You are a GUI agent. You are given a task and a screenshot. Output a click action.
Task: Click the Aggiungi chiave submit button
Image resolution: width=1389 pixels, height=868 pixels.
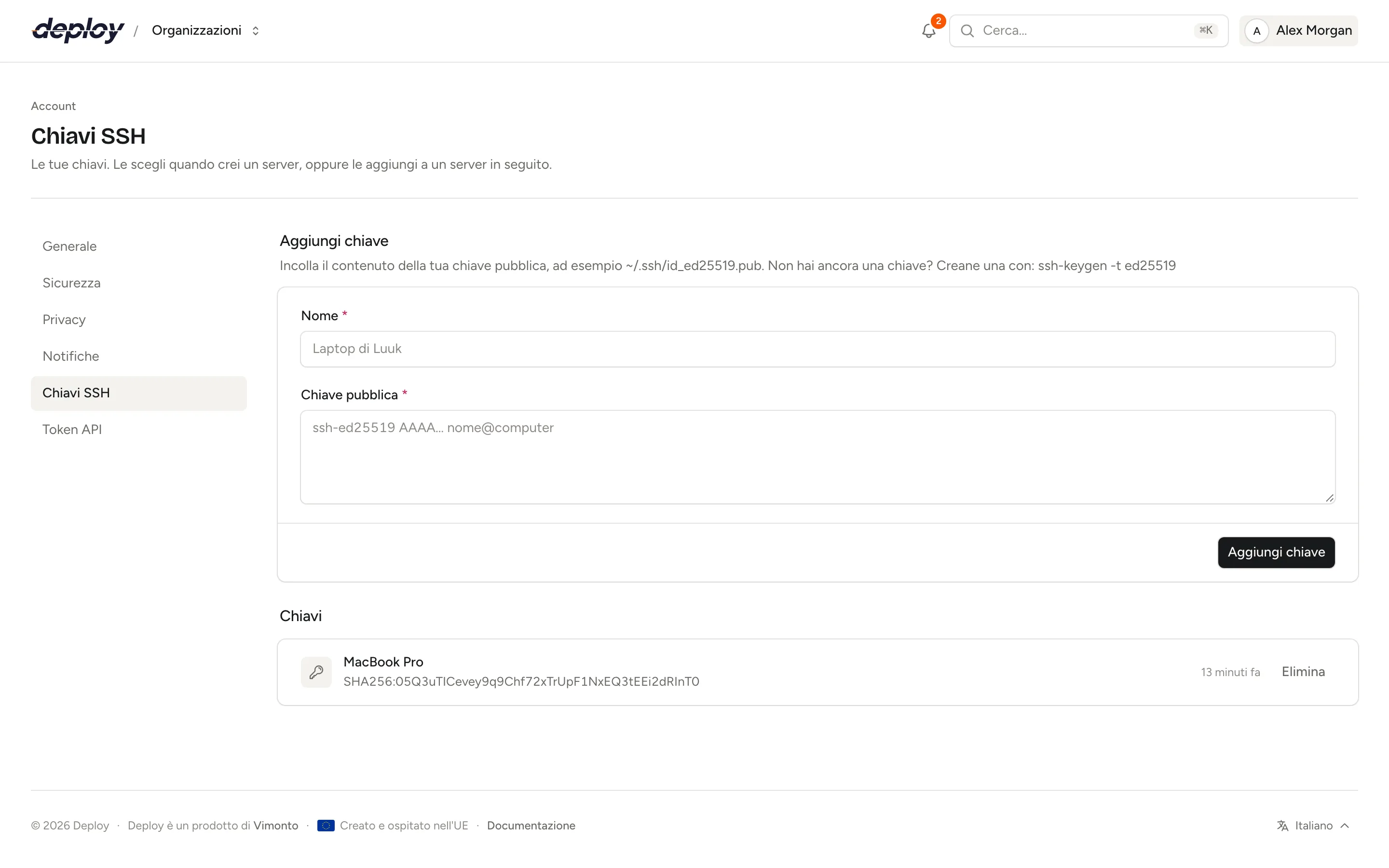[1276, 552]
